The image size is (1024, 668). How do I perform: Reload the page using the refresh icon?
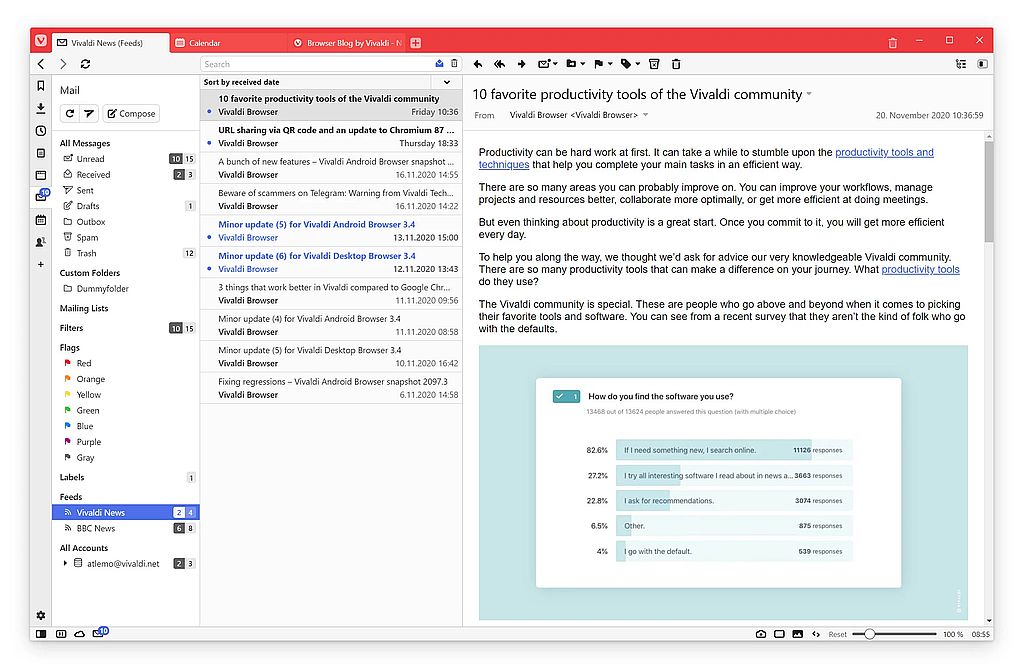[85, 64]
